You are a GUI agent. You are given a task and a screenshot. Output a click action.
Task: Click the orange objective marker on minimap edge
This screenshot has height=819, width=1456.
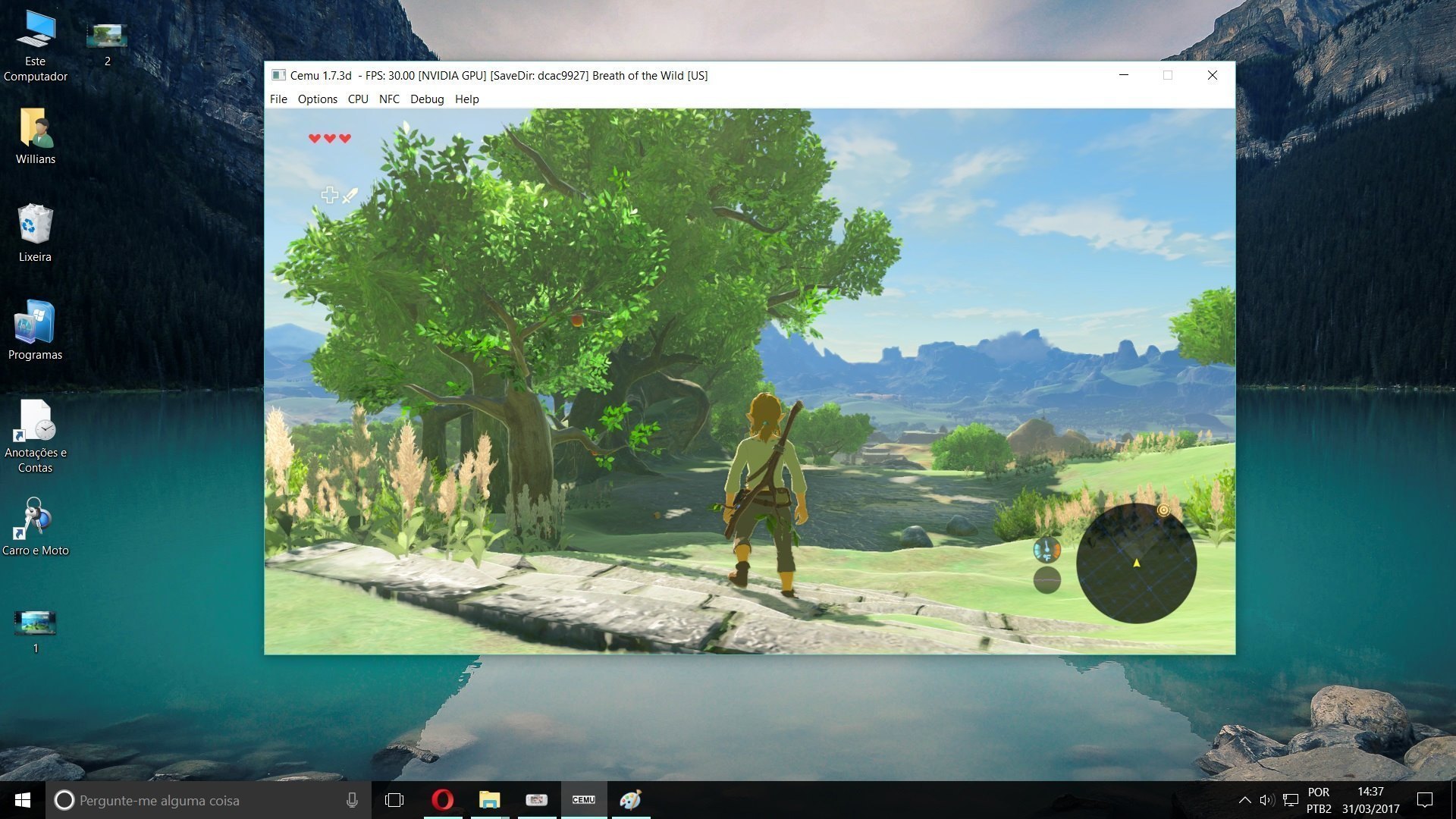(1163, 510)
